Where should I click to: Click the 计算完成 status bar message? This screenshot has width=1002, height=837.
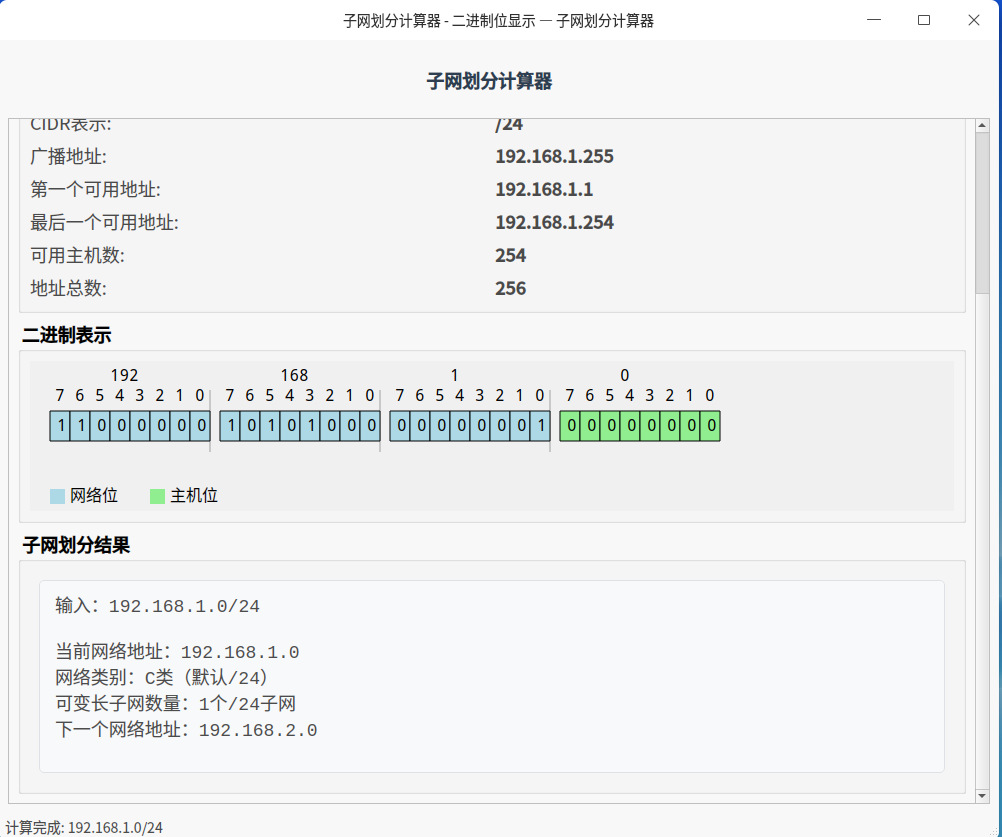coord(84,828)
